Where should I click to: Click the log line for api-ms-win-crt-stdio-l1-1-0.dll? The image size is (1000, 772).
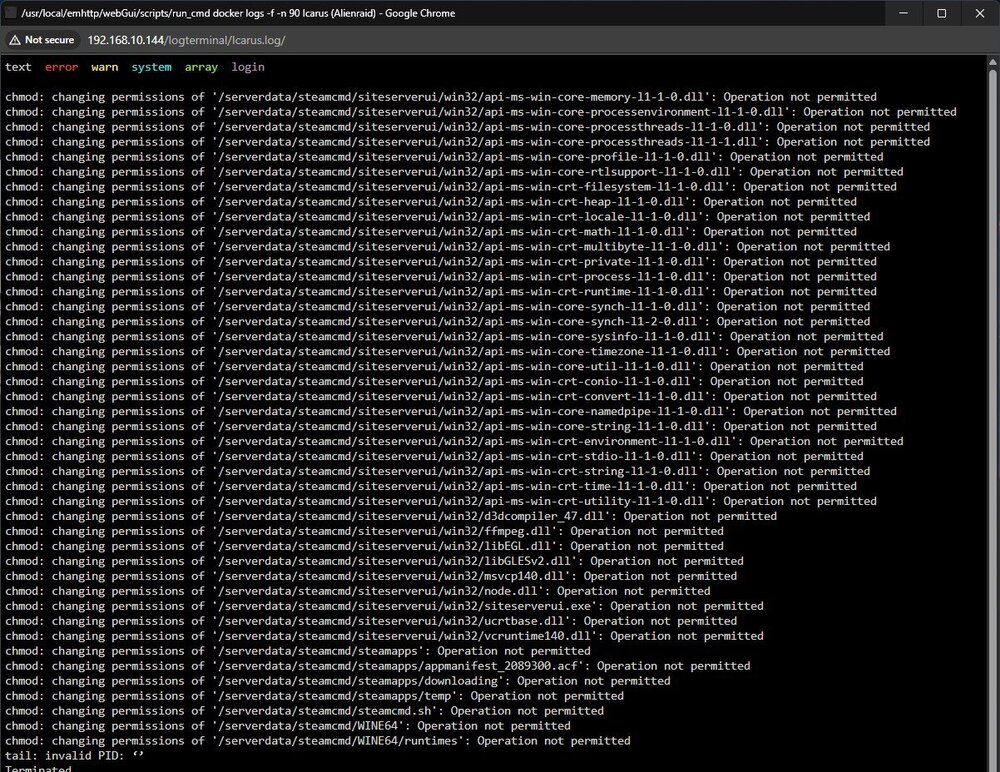point(434,456)
